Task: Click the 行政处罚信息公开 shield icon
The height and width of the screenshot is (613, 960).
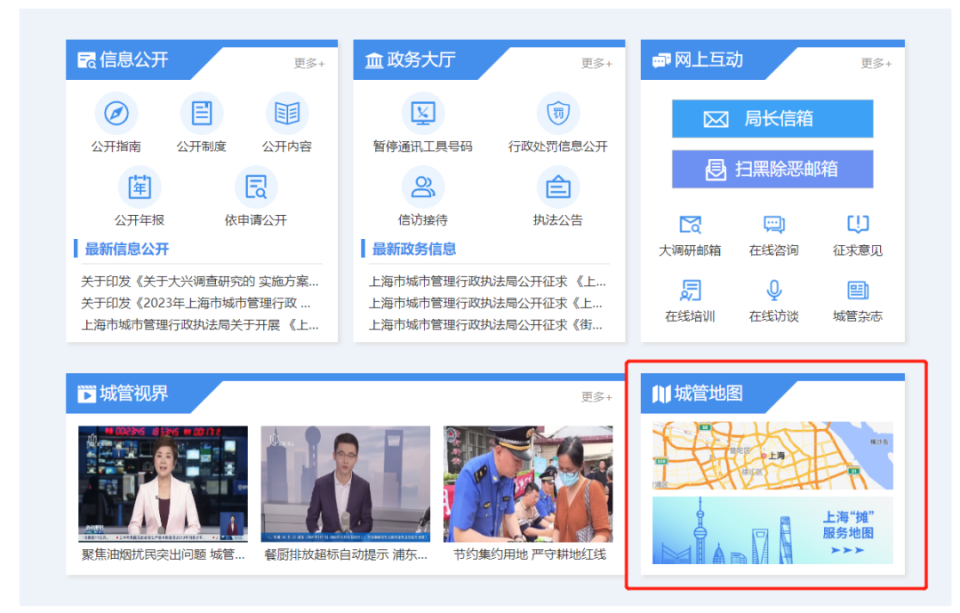Action: (557, 113)
